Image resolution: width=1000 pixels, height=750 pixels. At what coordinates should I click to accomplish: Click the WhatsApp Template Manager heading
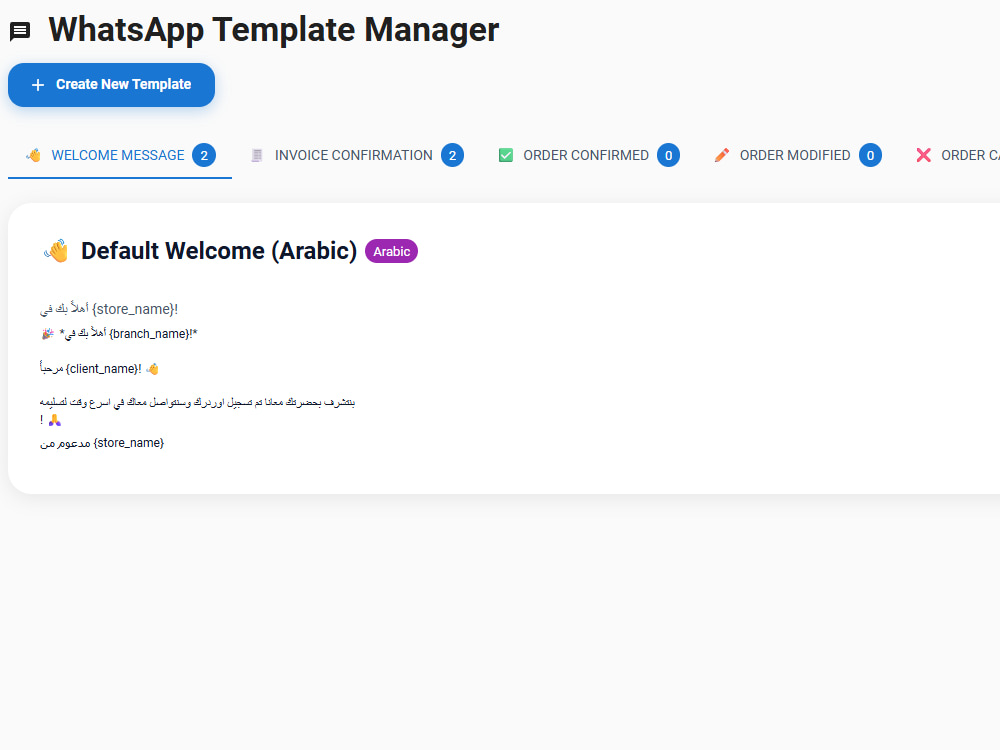coord(274,30)
